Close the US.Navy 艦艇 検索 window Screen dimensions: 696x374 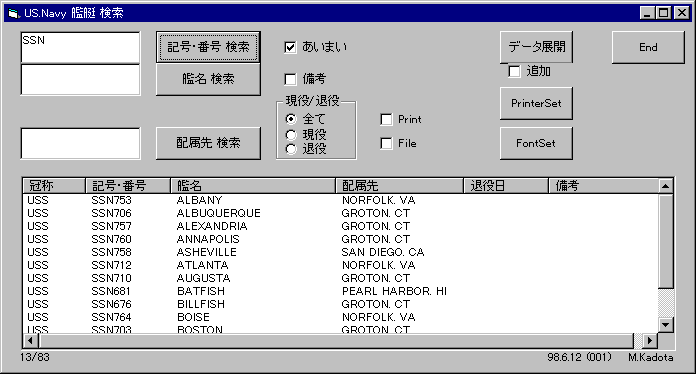tap(681, 13)
